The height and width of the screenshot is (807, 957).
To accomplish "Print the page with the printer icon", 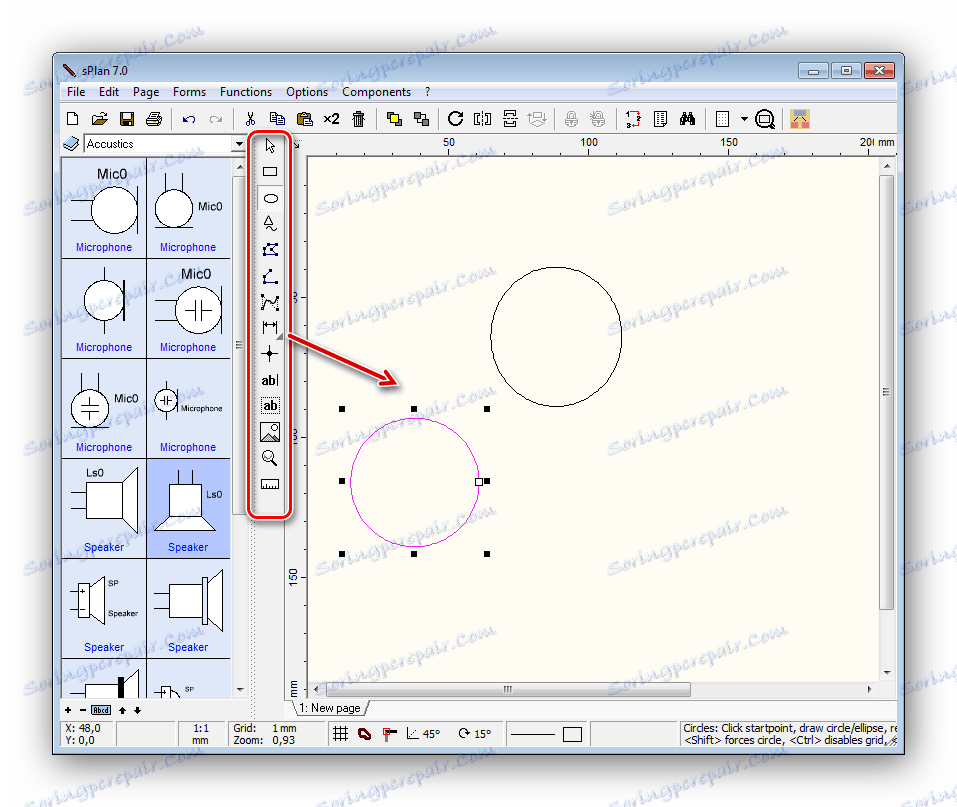I will click(154, 119).
